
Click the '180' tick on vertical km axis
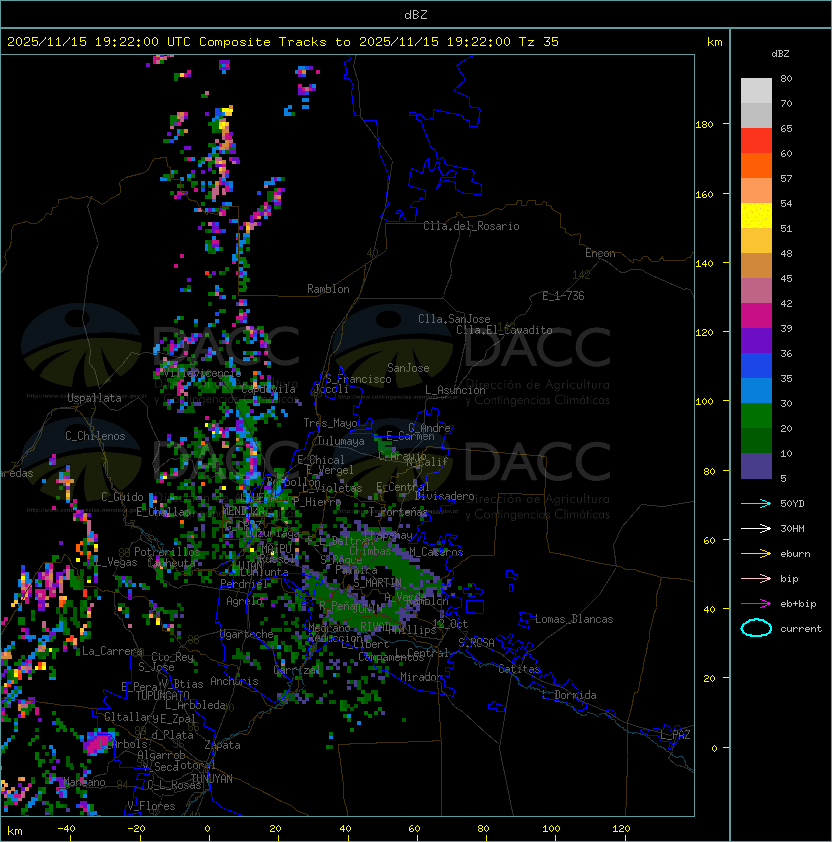[x=704, y=125]
